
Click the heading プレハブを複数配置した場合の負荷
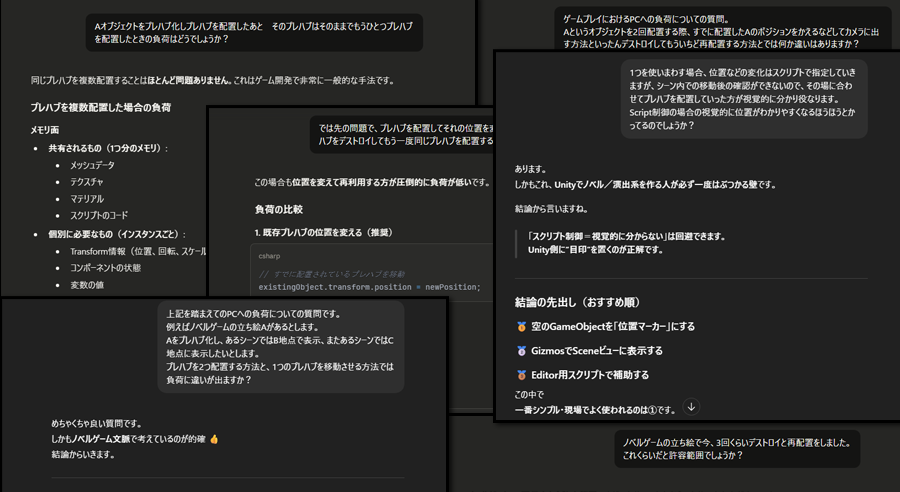pos(105,107)
